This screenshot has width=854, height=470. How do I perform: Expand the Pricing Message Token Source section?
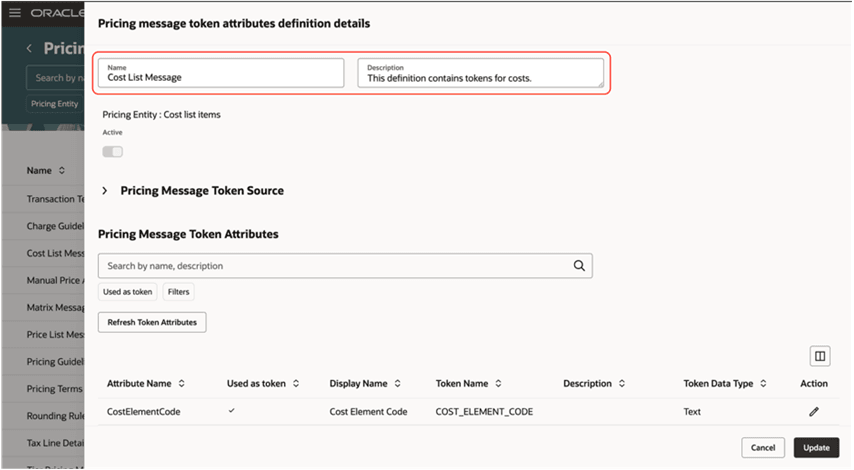pyautogui.click(x=105, y=191)
